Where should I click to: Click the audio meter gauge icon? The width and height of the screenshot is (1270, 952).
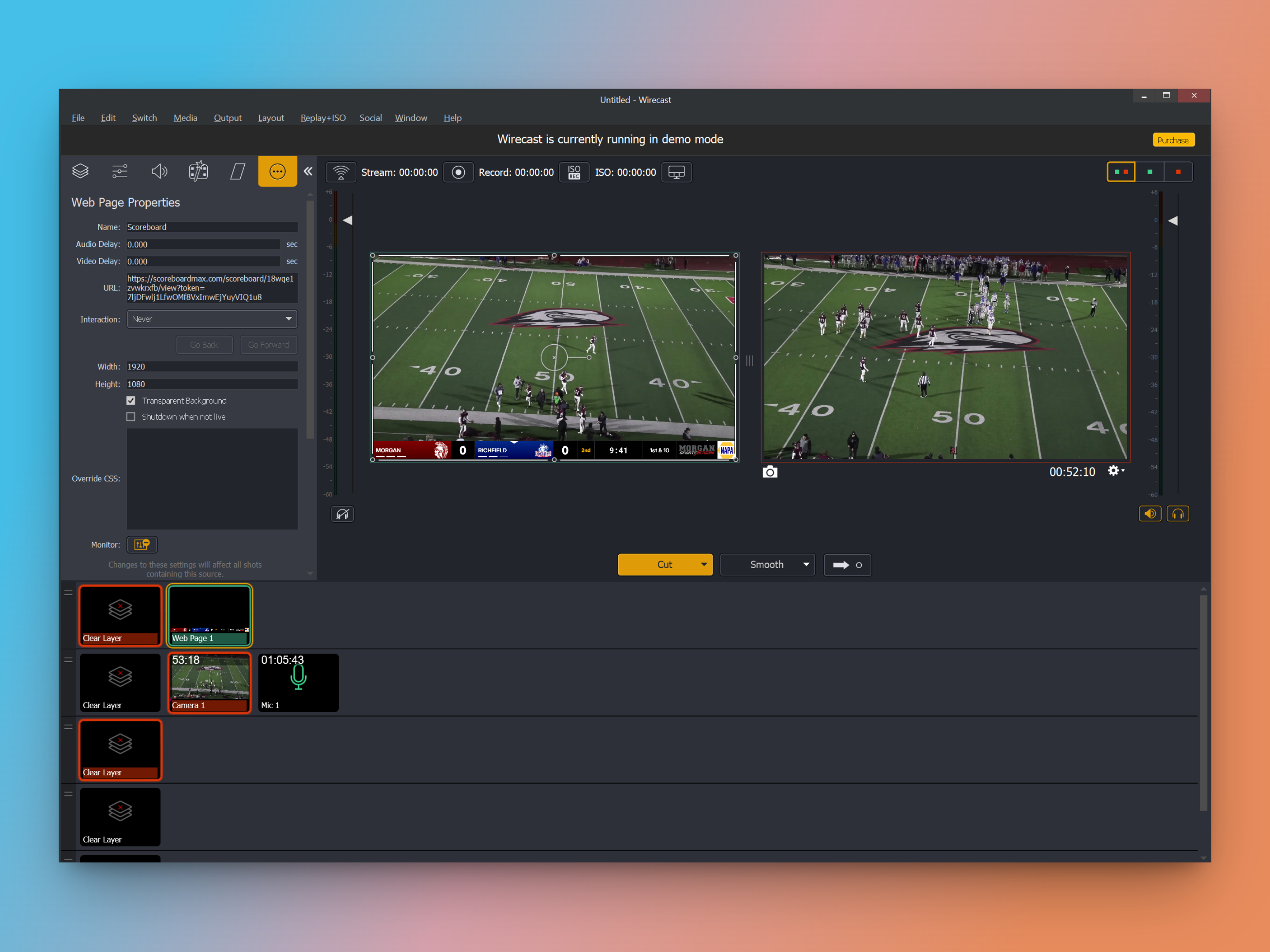coord(343,514)
